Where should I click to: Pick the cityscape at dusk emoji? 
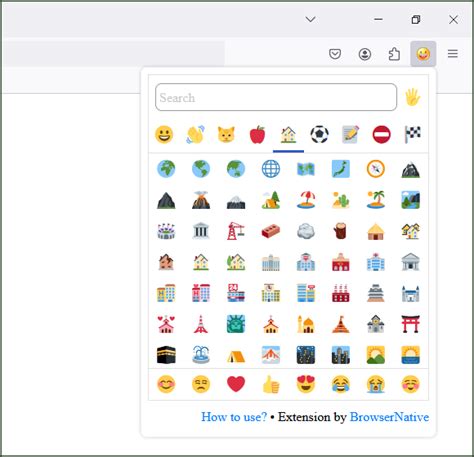pyautogui.click(x=341, y=355)
